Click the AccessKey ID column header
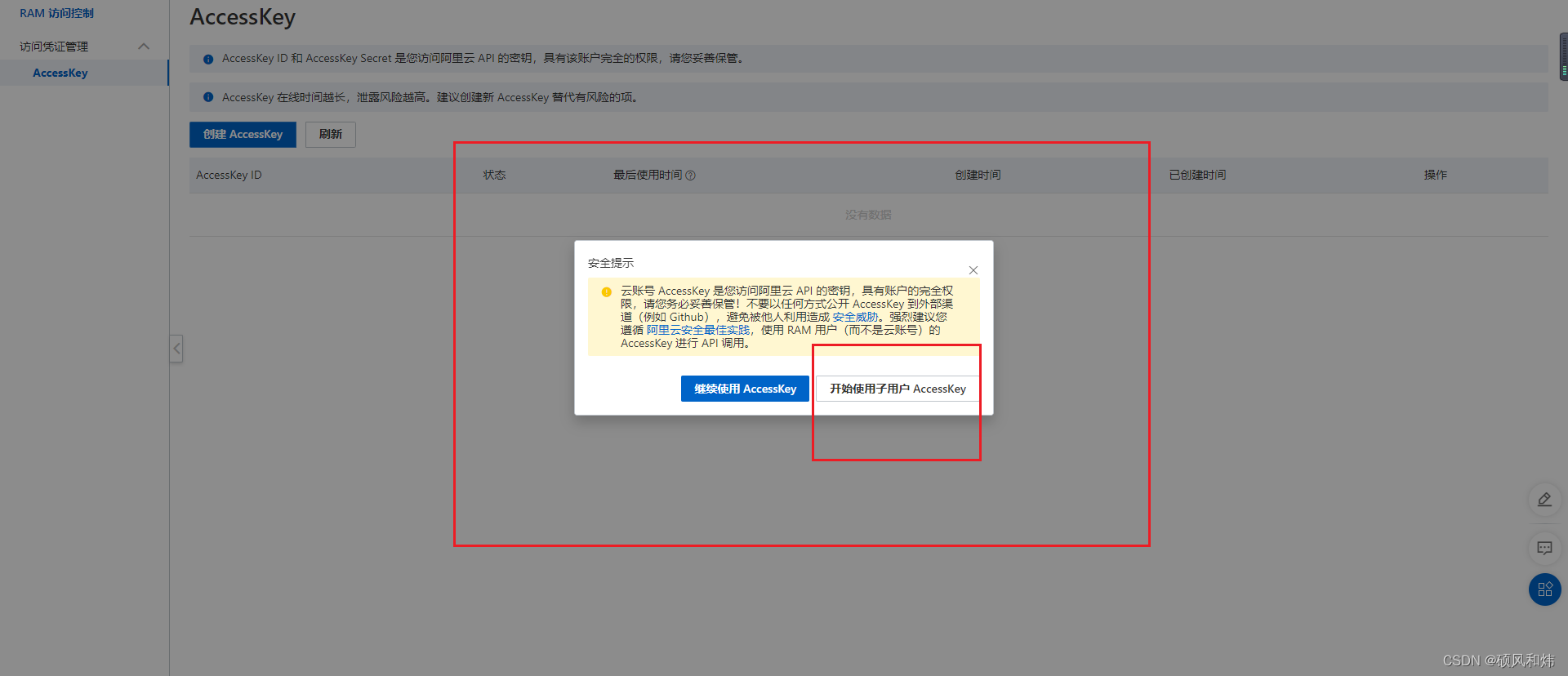 229,175
